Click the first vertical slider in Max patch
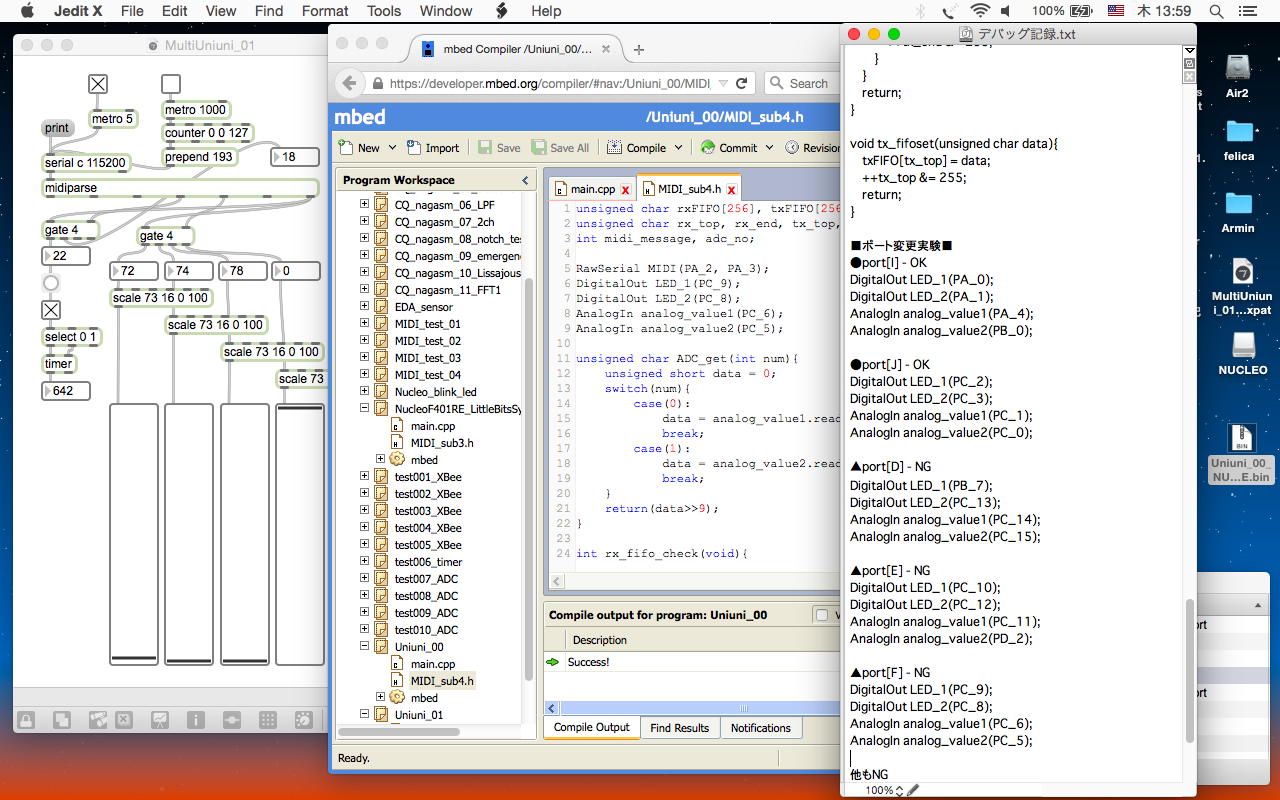This screenshot has height=800, width=1280. point(134,534)
